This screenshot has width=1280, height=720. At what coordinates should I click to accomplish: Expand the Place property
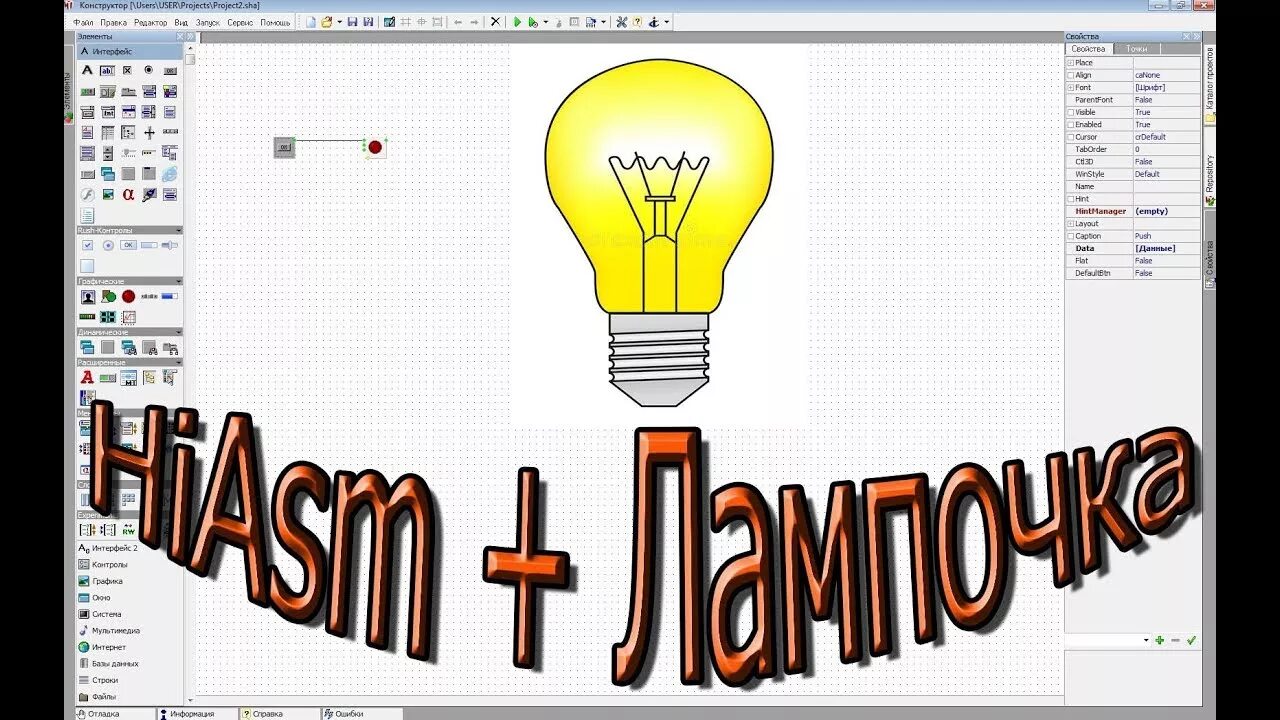pyautogui.click(x=1070, y=63)
